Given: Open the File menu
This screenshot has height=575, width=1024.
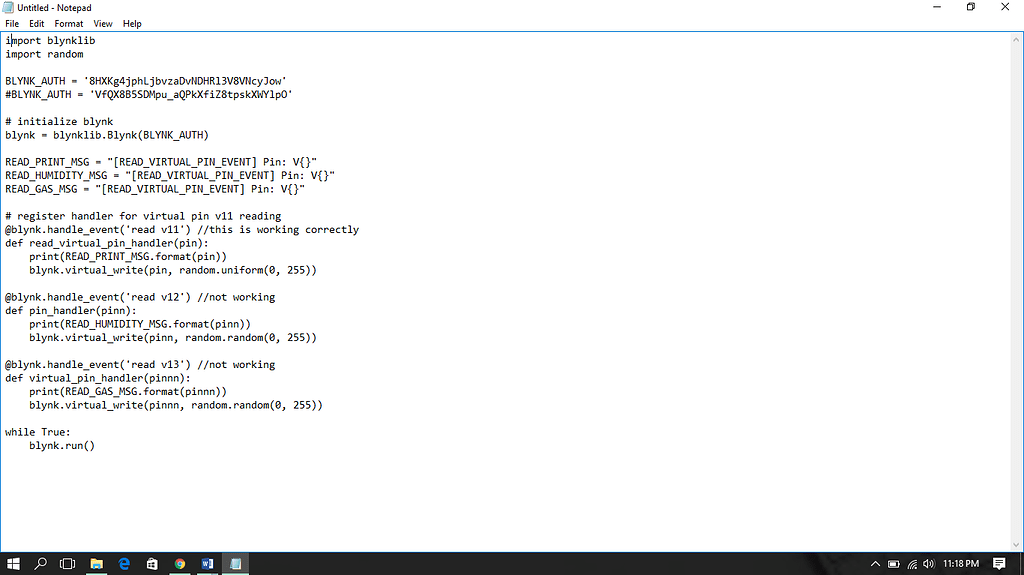Looking at the screenshot, I should point(12,24).
